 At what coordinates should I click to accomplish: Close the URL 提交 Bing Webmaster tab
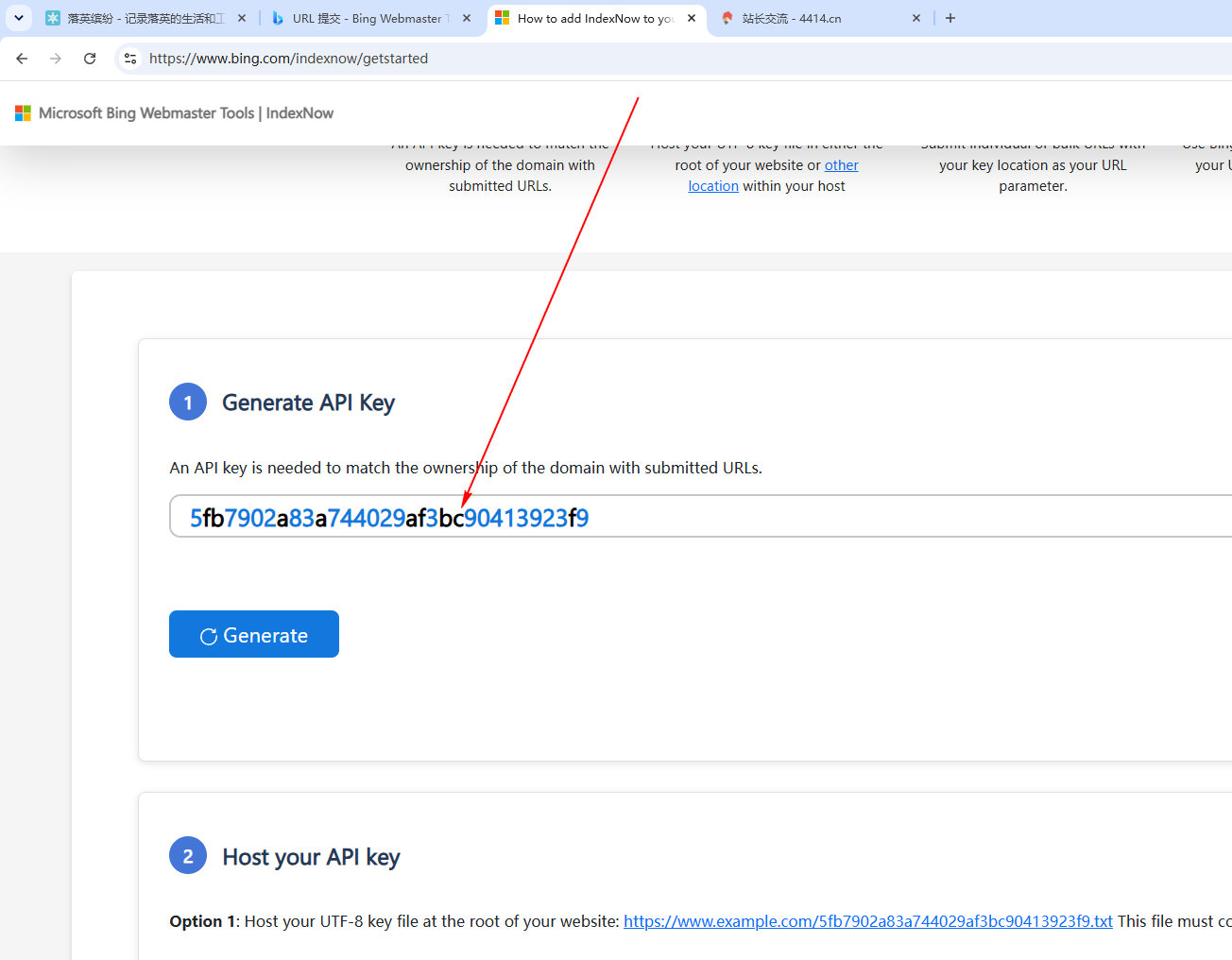pyautogui.click(x=467, y=18)
